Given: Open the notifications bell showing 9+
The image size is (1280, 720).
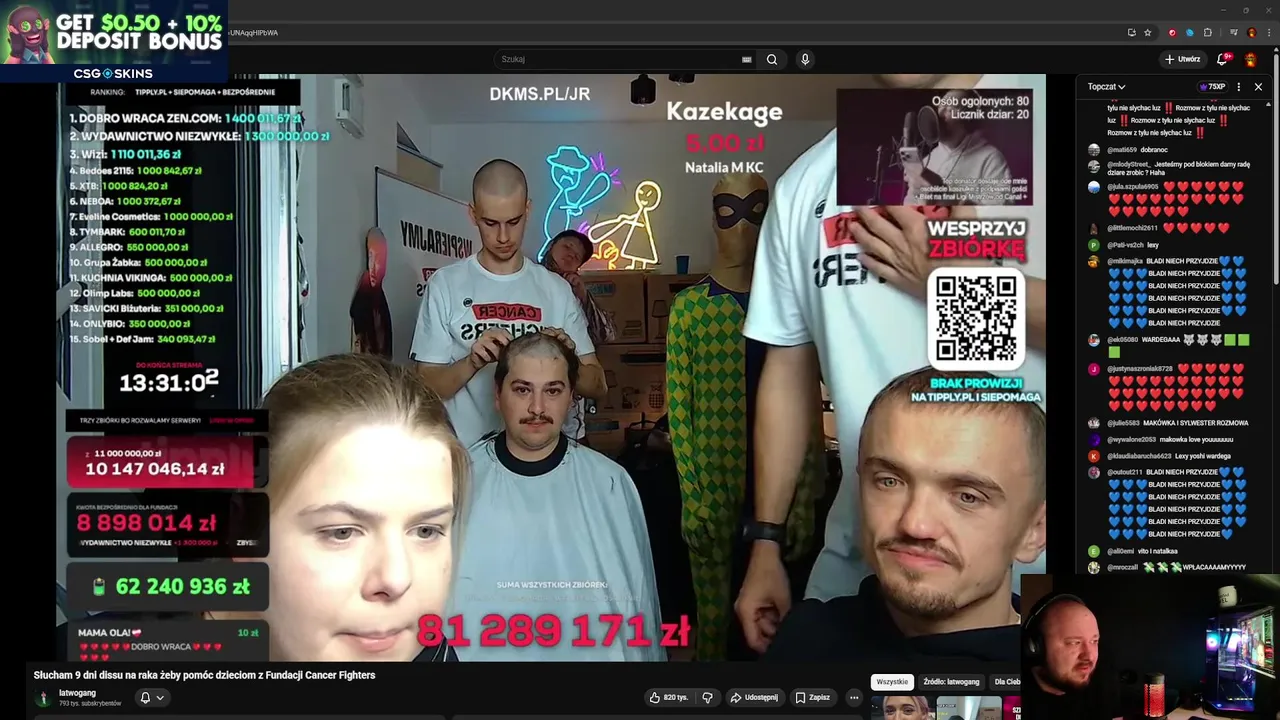Looking at the screenshot, I should pyautogui.click(x=1222, y=59).
